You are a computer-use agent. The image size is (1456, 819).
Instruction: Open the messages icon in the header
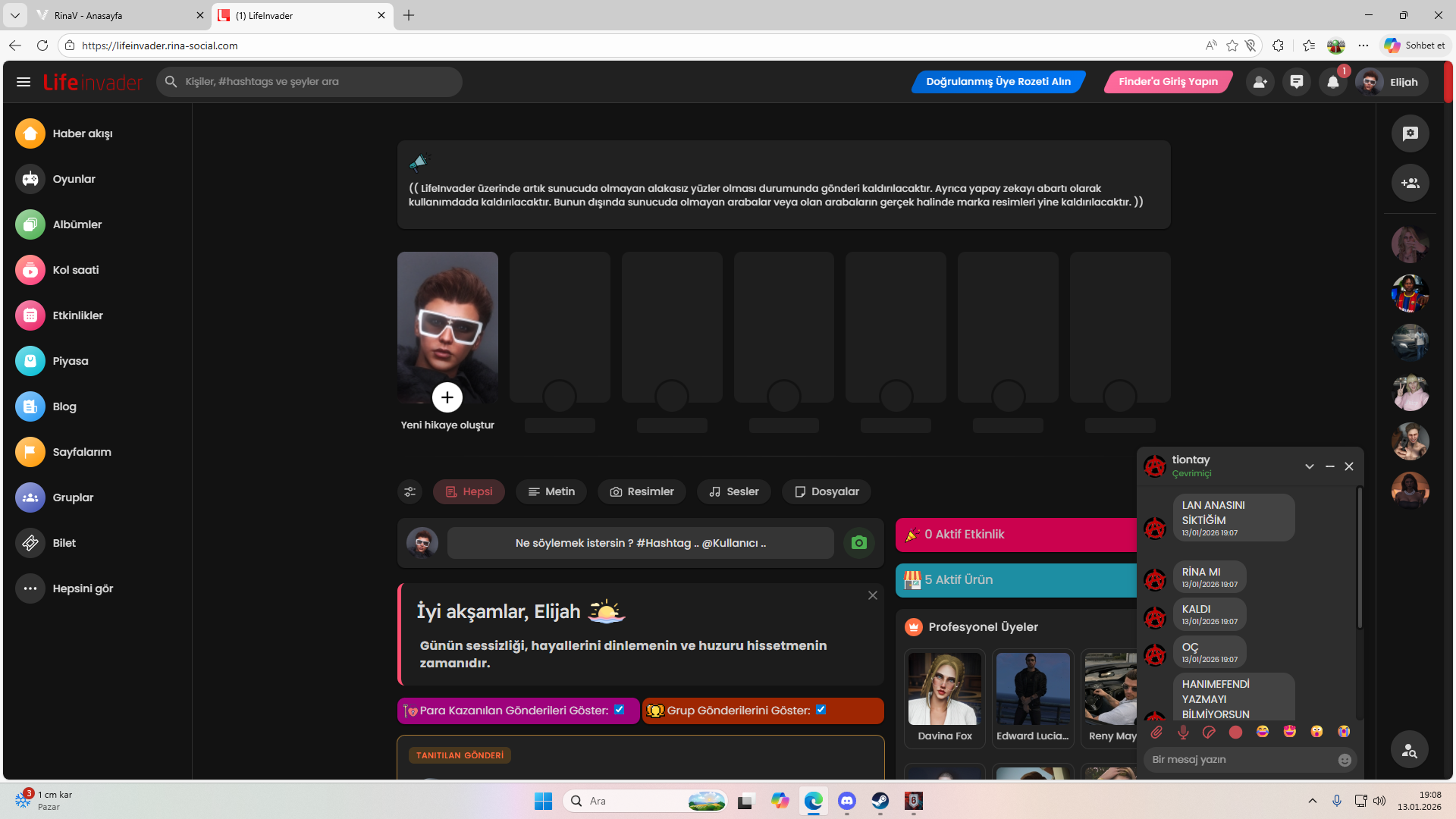(1297, 82)
